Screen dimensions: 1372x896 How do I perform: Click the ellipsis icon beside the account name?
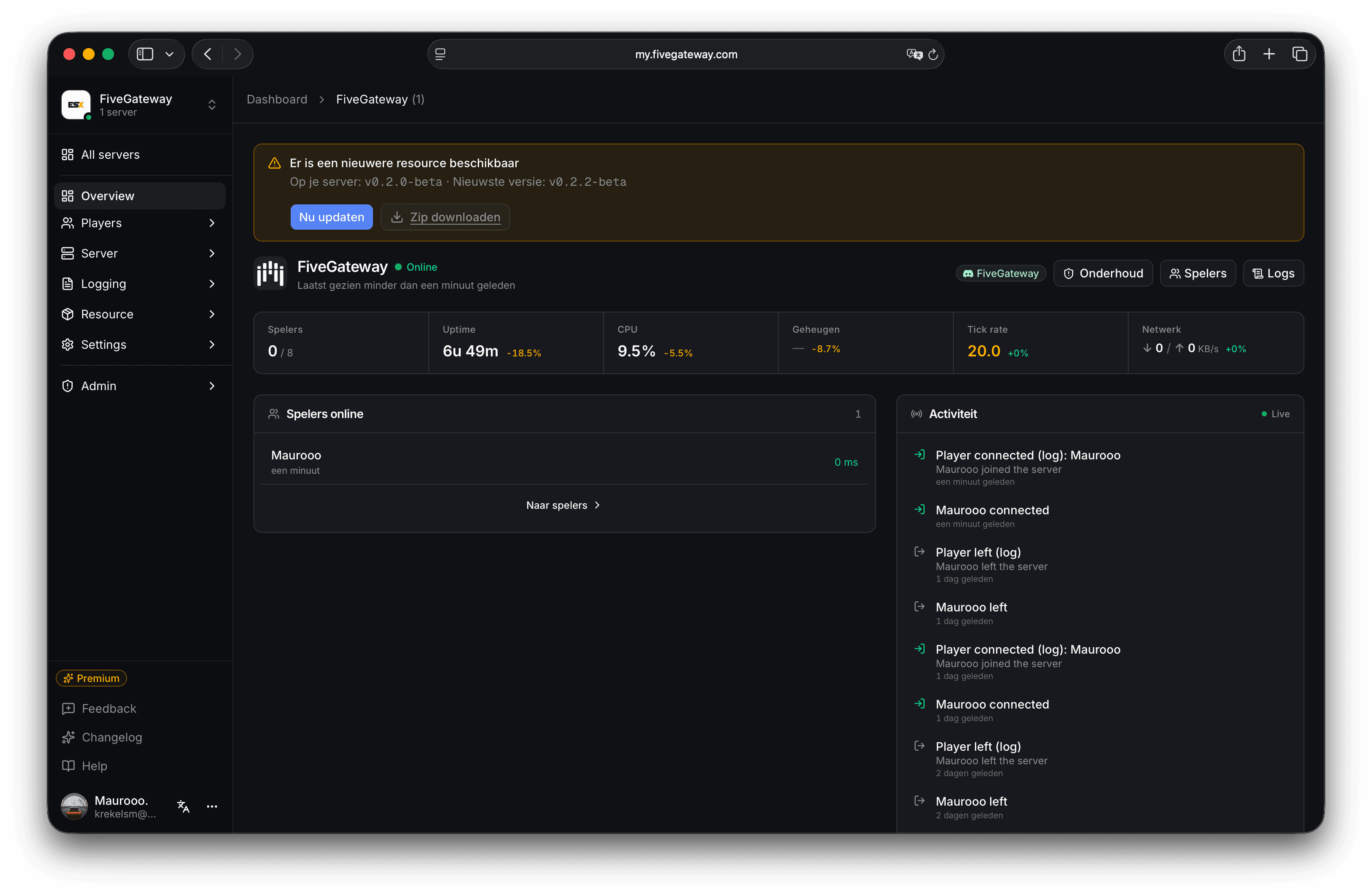coord(212,806)
